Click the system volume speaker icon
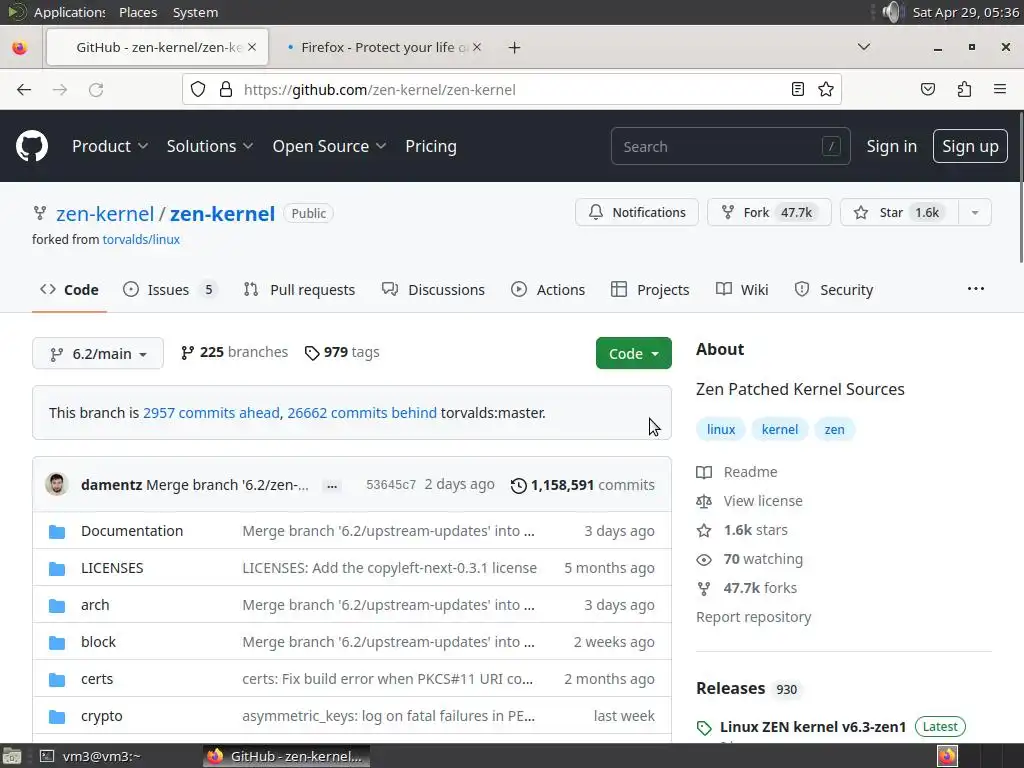The width and height of the screenshot is (1024, 768). (892, 12)
